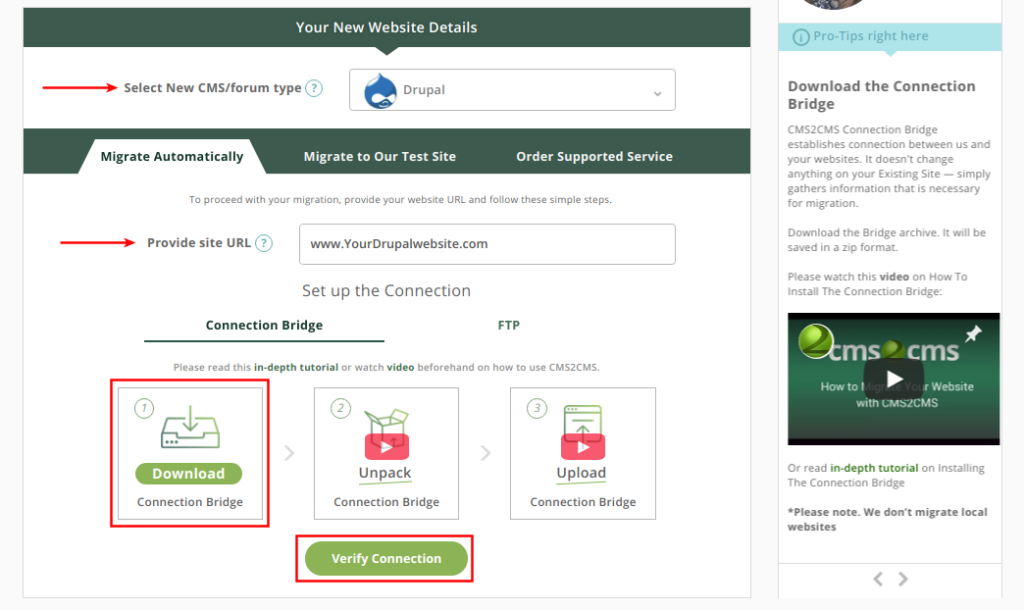Click the Drupal droplet logo icon
The image size is (1024, 610).
[x=380, y=91]
